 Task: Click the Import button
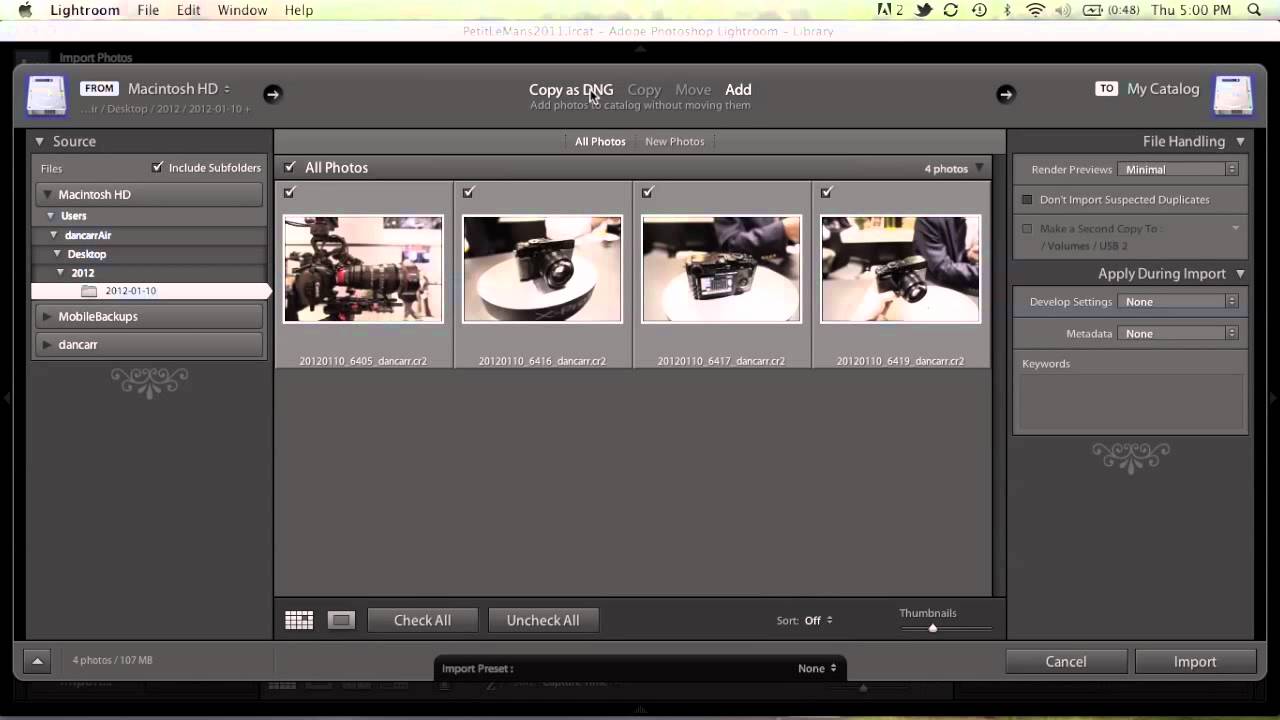click(1195, 662)
